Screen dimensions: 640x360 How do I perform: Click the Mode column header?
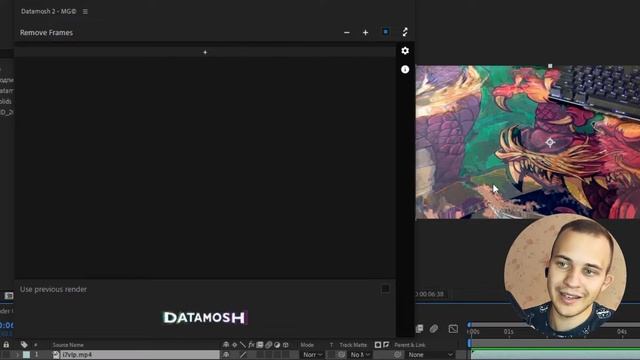coord(307,345)
